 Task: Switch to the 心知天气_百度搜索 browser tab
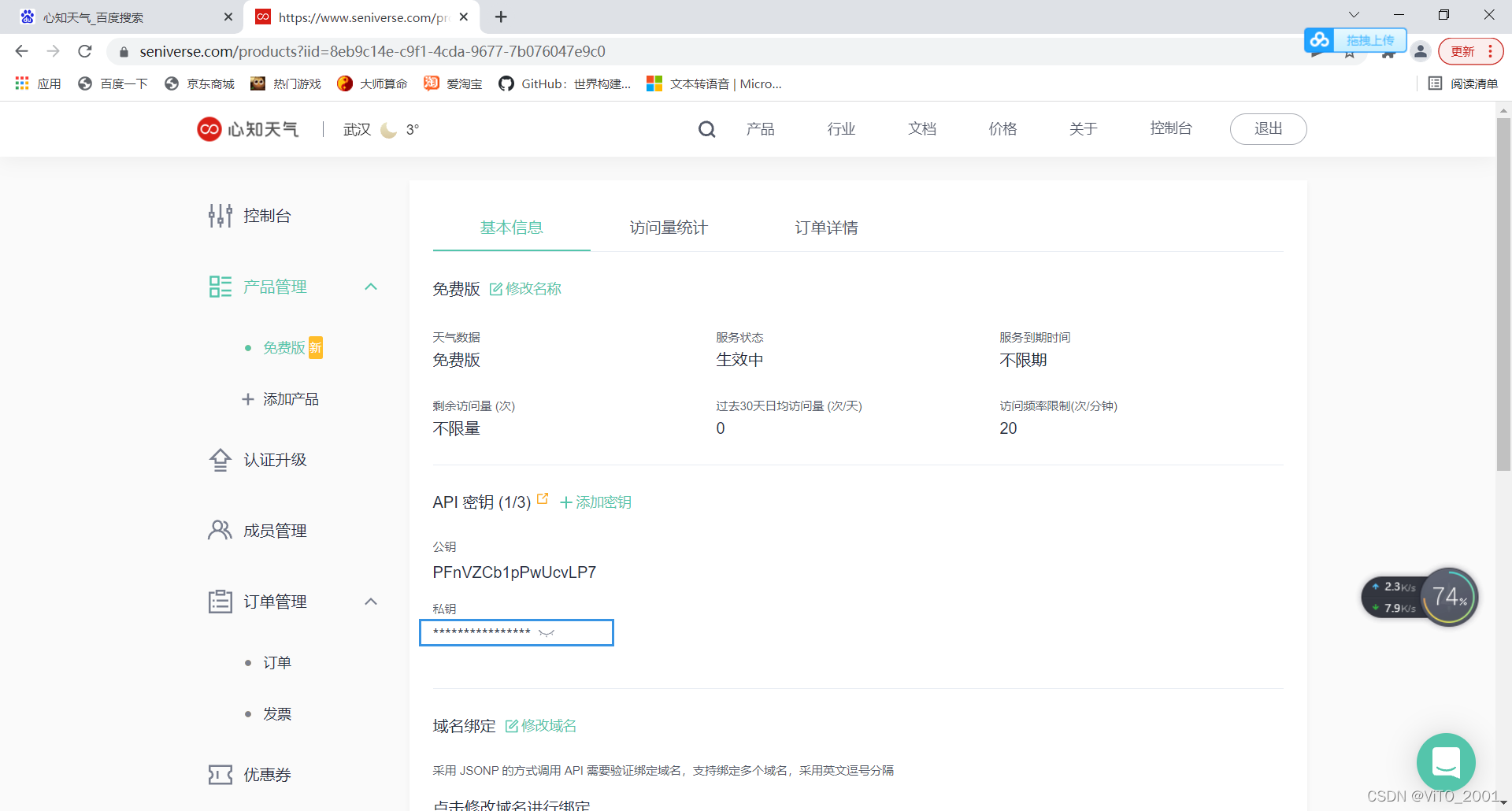click(x=122, y=17)
